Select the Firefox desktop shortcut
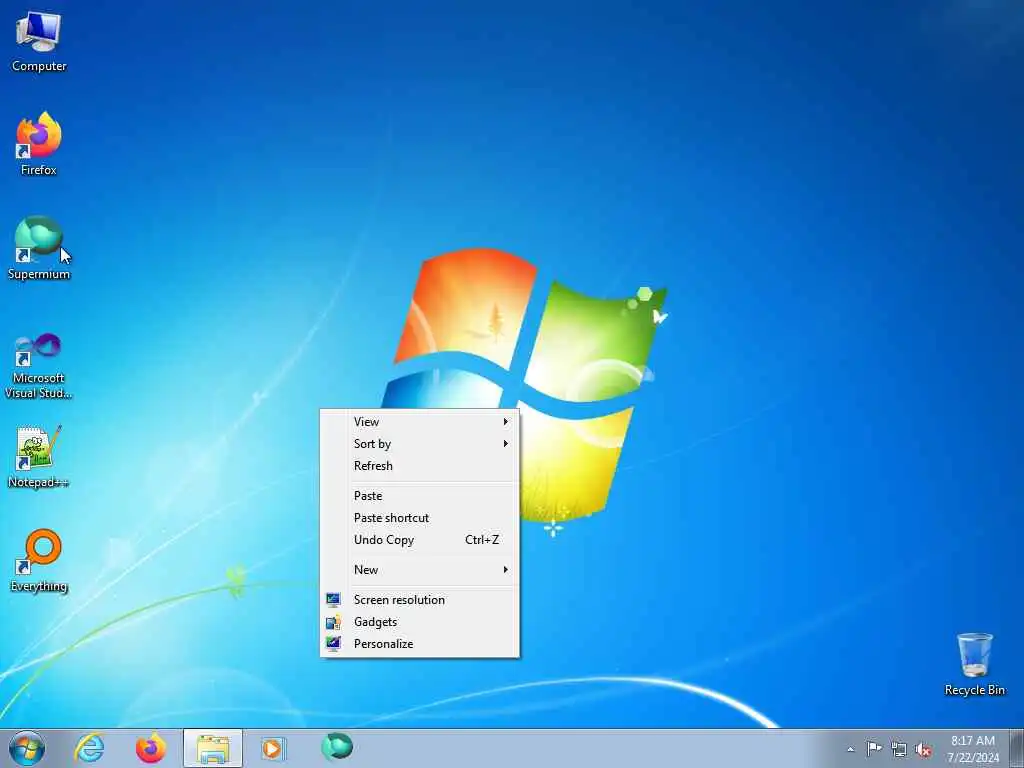 (x=39, y=144)
